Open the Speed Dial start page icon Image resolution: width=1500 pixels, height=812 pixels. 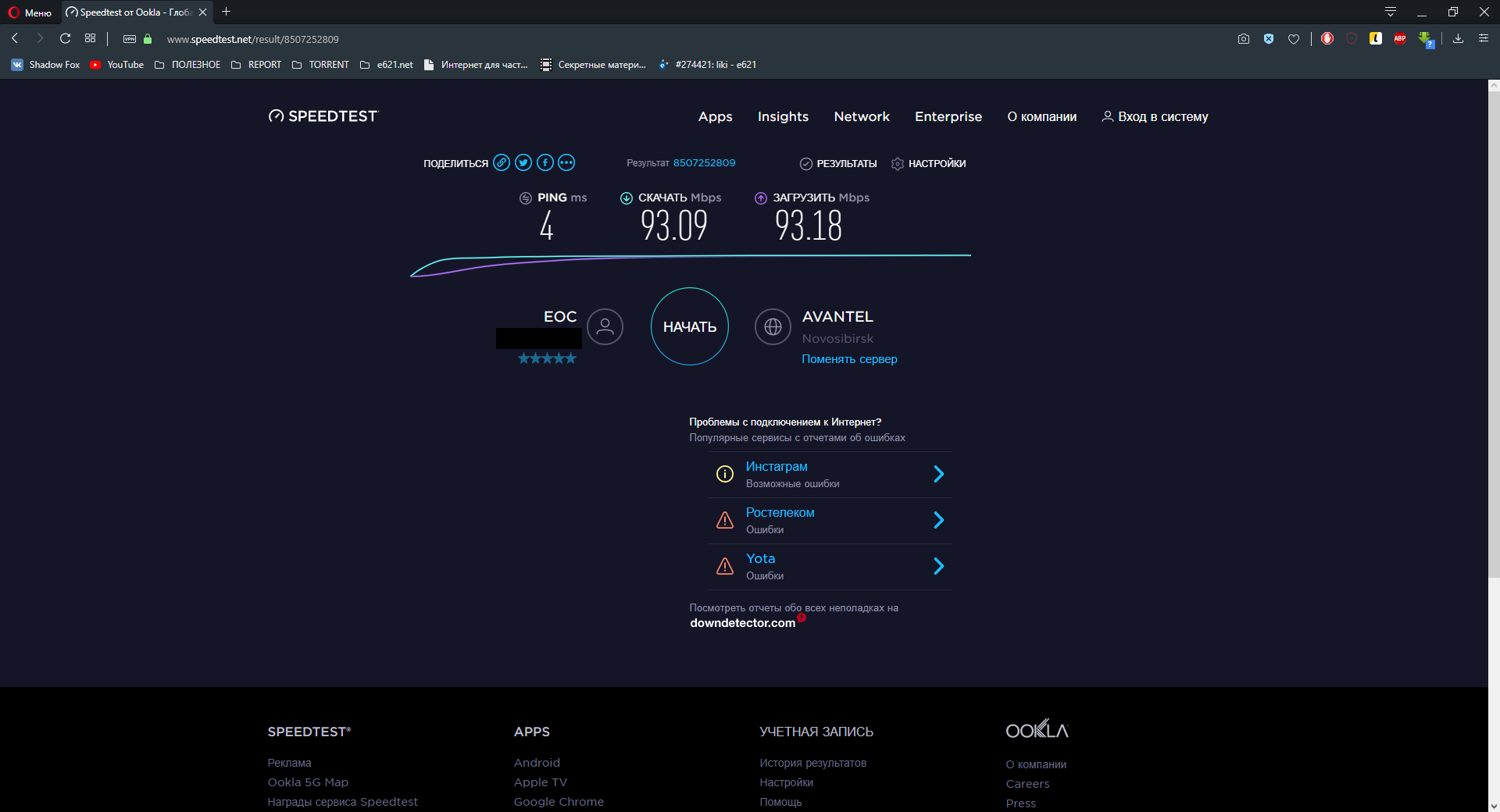[x=91, y=38]
